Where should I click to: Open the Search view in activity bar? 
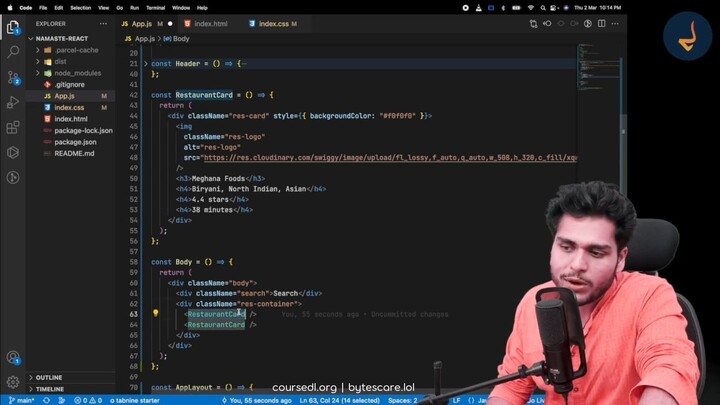point(13,50)
